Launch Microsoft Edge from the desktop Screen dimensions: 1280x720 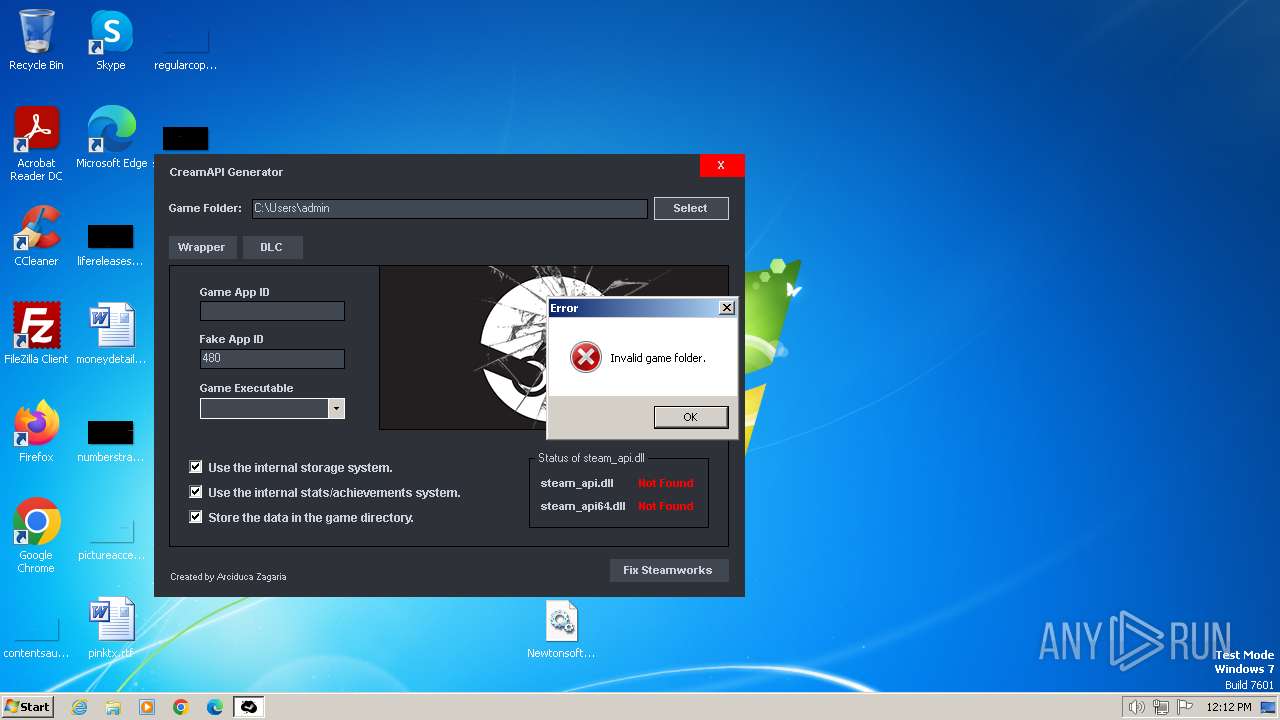pyautogui.click(x=111, y=138)
